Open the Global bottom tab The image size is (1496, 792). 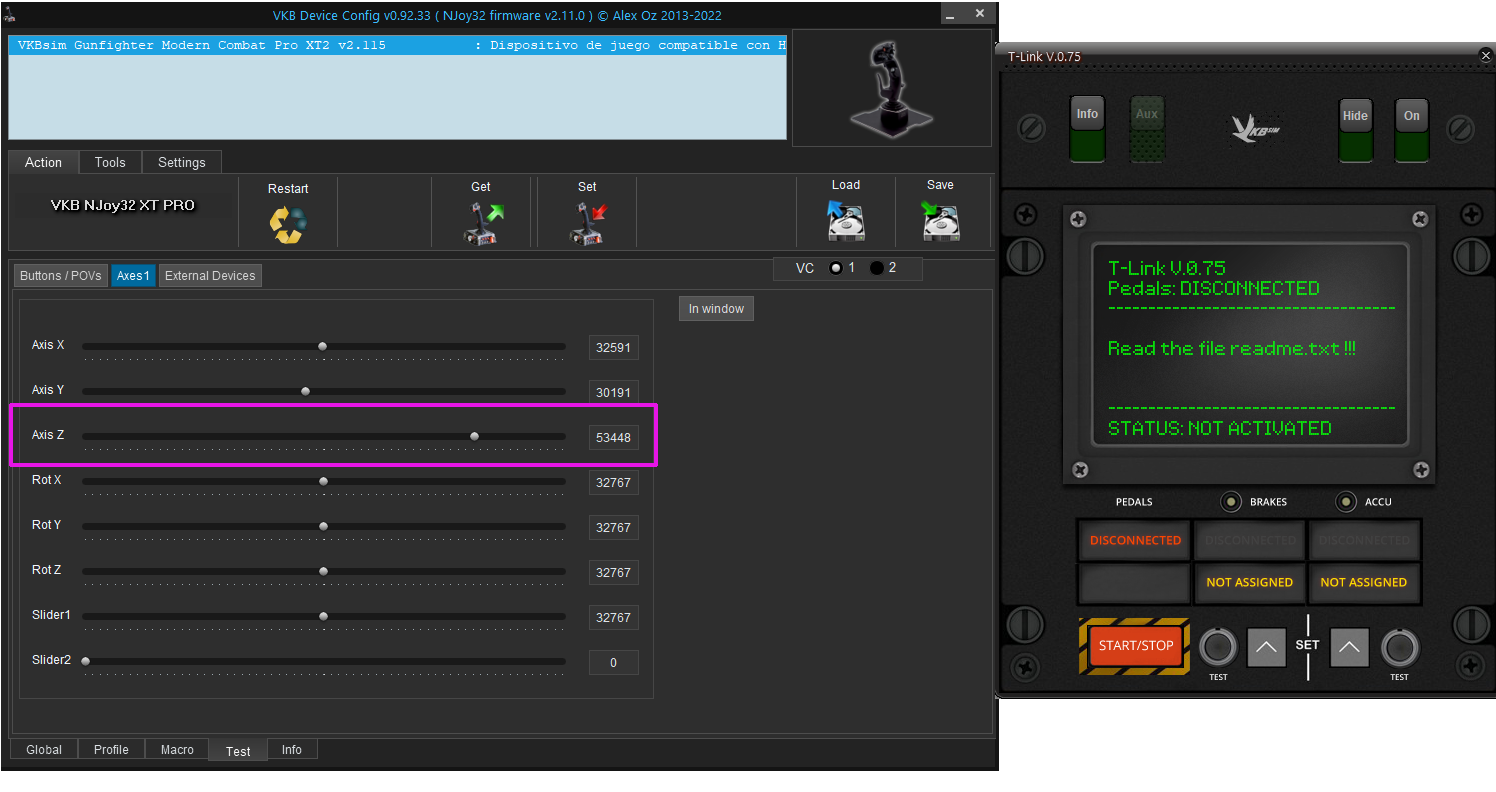point(44,750)
